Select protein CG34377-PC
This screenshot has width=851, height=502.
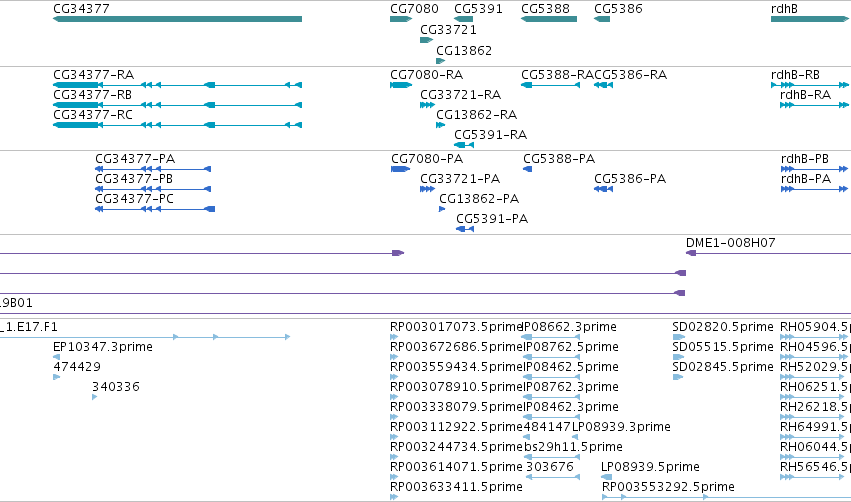click(155, 209)
